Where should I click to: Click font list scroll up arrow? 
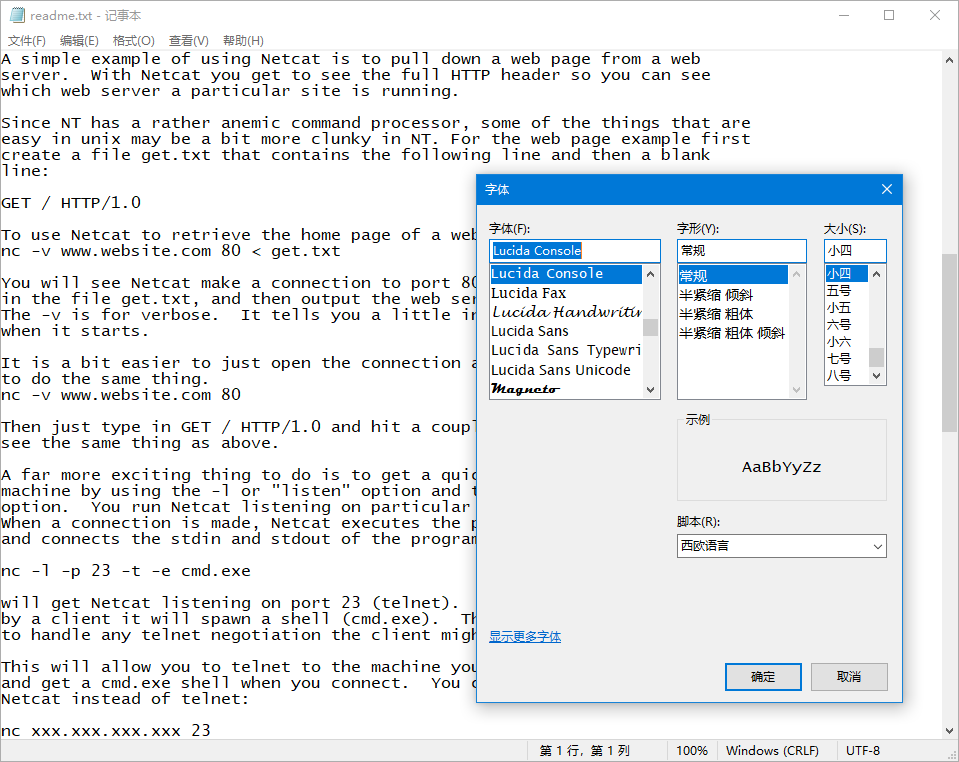pyautogui.click(x=651, y=274)
